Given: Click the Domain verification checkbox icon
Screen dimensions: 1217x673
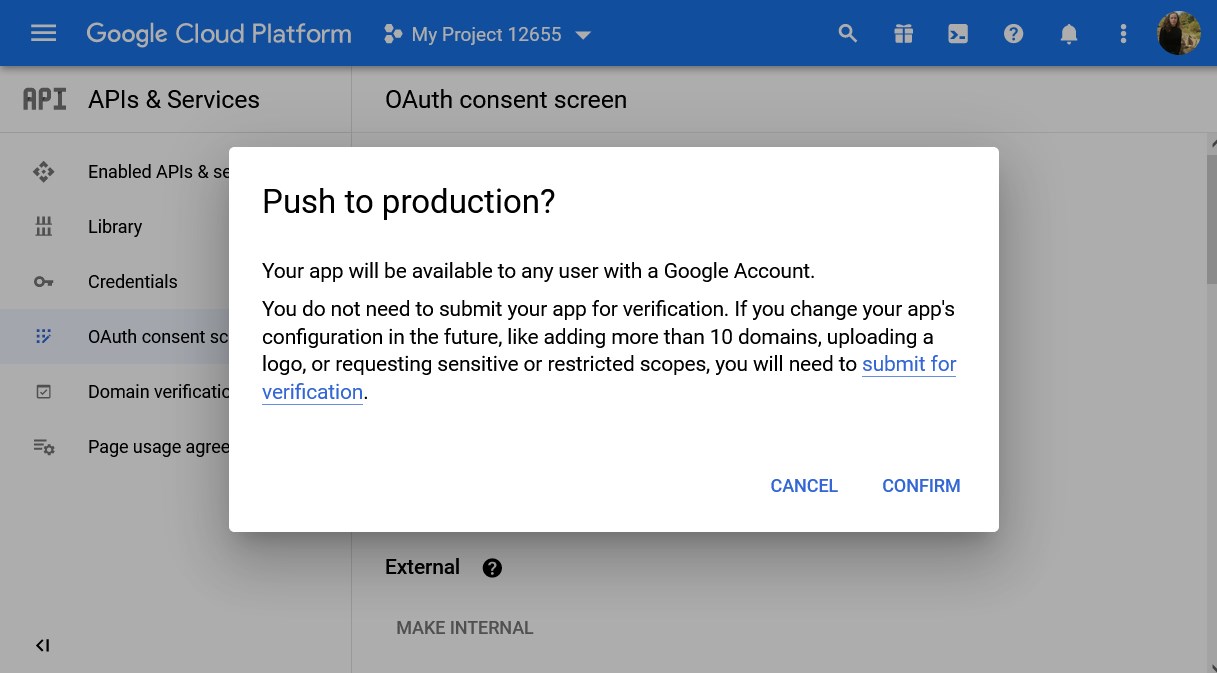Looking at the screenshot, I should (44, 392).
